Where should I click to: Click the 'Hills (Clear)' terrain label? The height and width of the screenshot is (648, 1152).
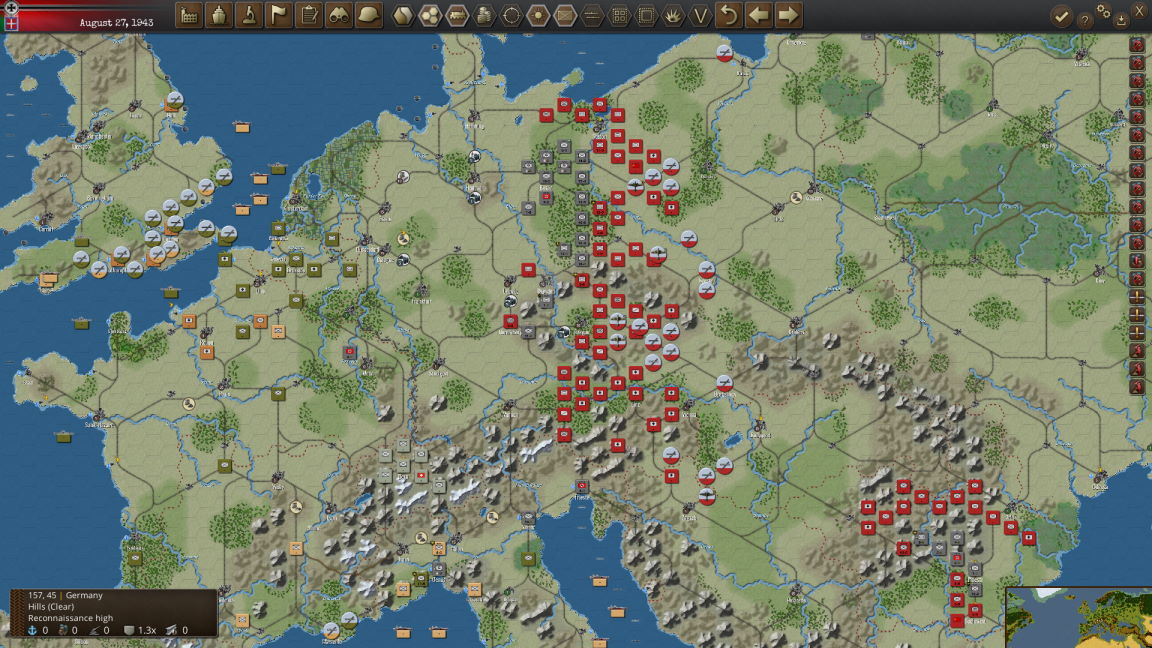tap(51, 607)
